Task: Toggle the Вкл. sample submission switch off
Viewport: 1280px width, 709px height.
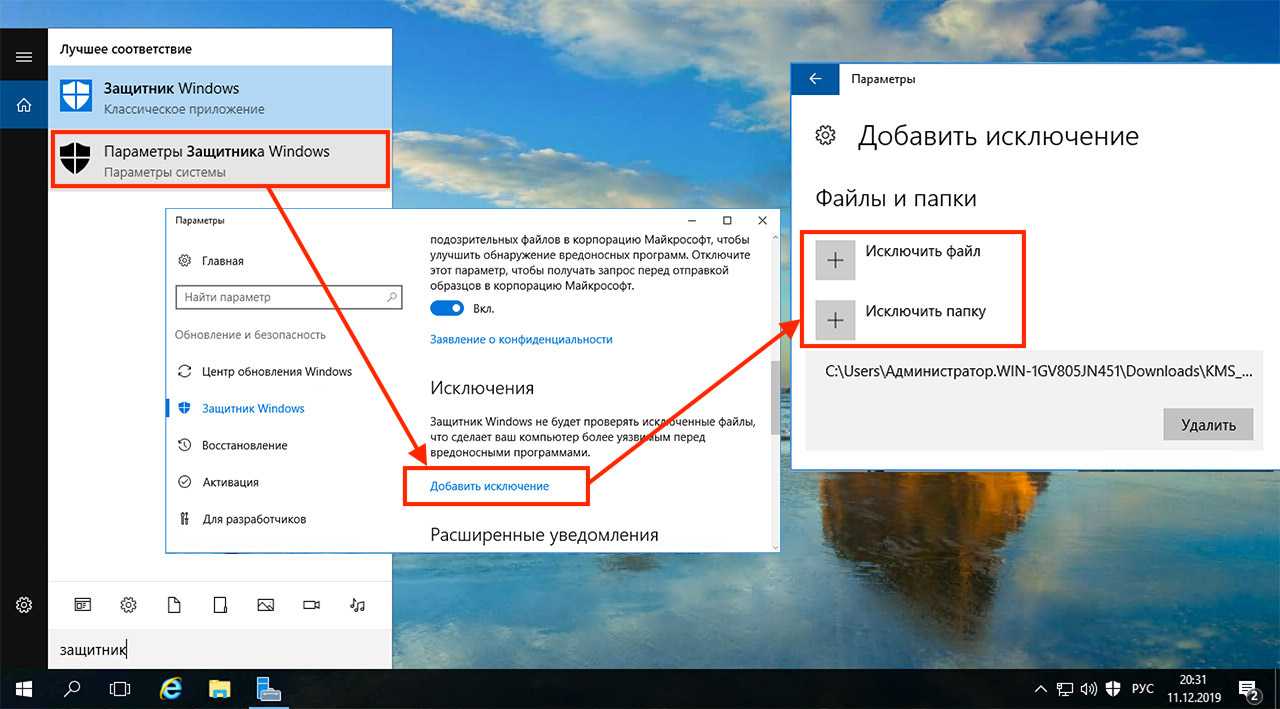Action: tap(447, 308)
